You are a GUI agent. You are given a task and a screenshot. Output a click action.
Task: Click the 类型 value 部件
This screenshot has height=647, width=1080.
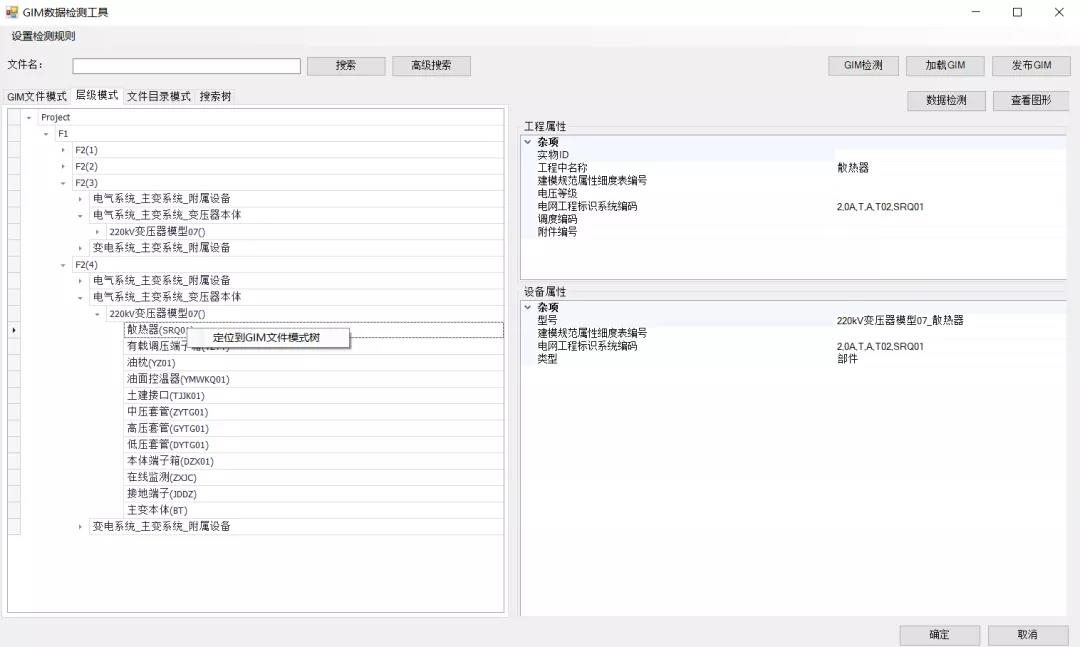pos(847,359)
